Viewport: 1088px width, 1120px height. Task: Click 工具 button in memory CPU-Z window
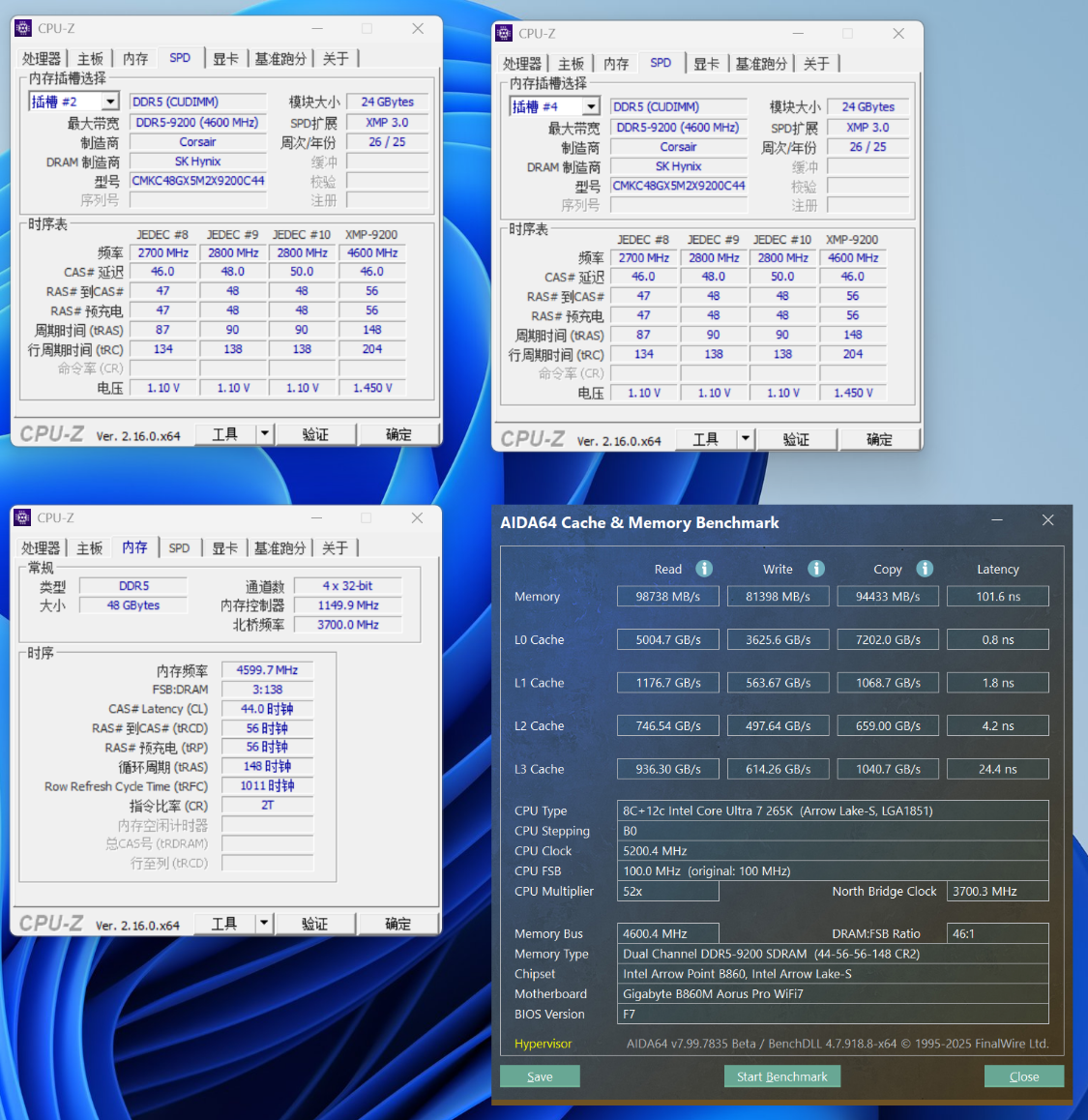225,923
